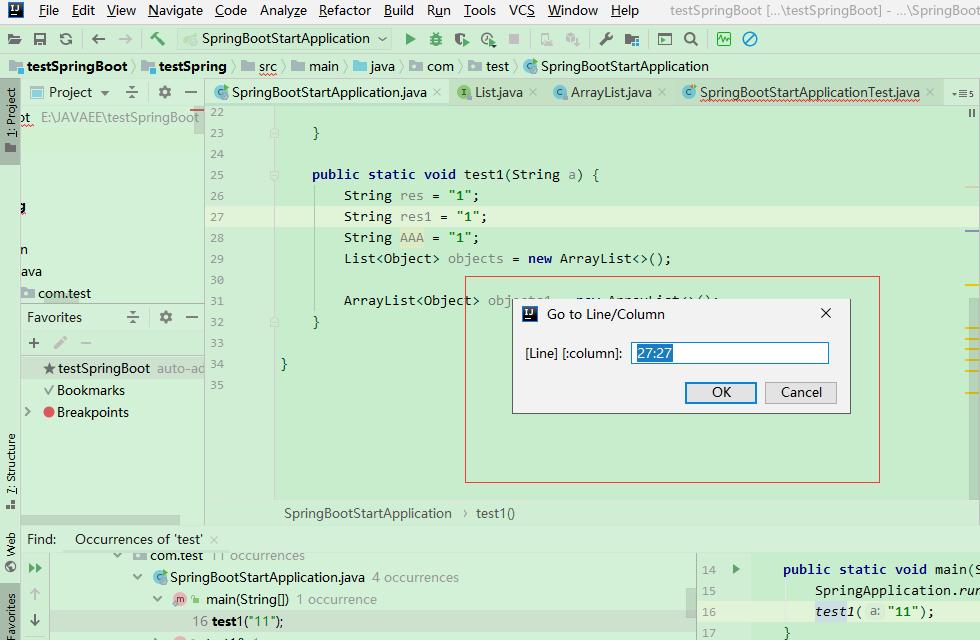The width and height of the screenshot is (980, 640).
Task: Close the SpringBootStartApplication.java tab
Action: click(x=437, y=92)
